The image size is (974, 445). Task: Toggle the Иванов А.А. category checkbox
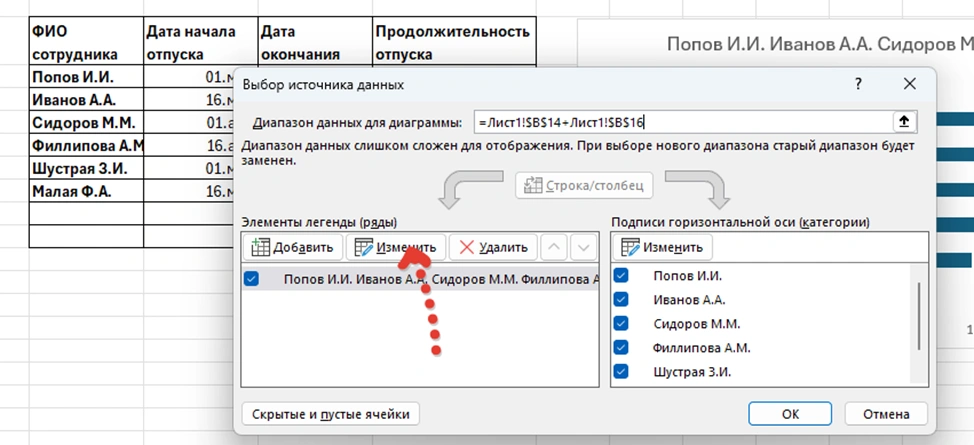point(620,300)
